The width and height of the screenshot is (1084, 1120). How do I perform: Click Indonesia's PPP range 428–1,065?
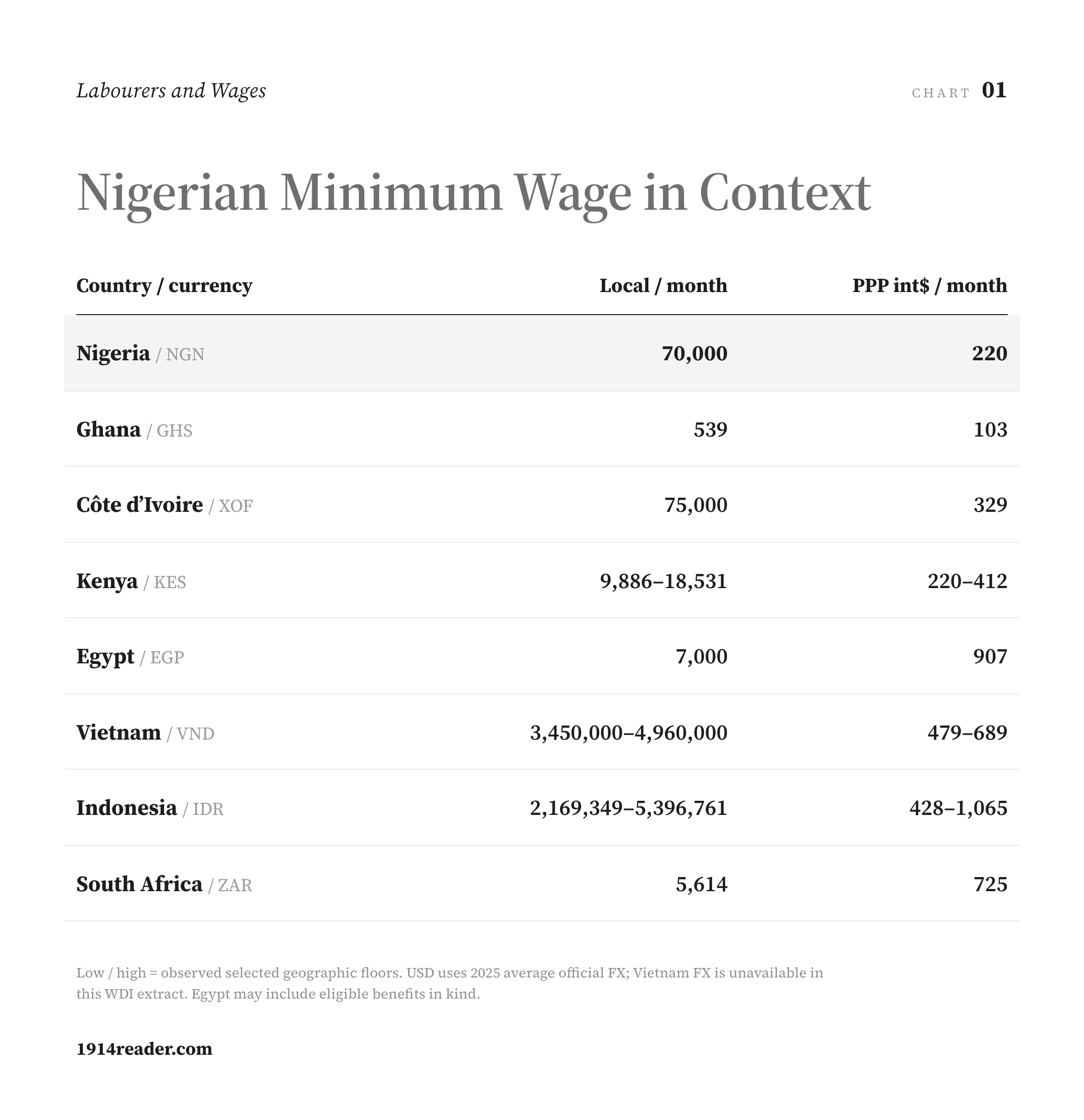958,808
